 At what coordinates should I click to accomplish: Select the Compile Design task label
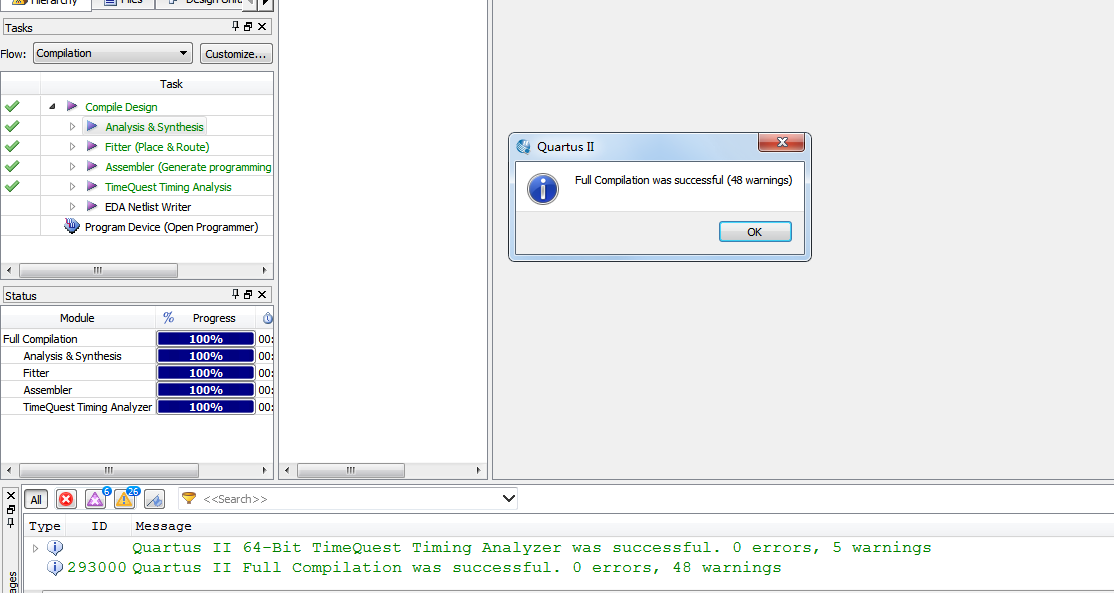121,107
